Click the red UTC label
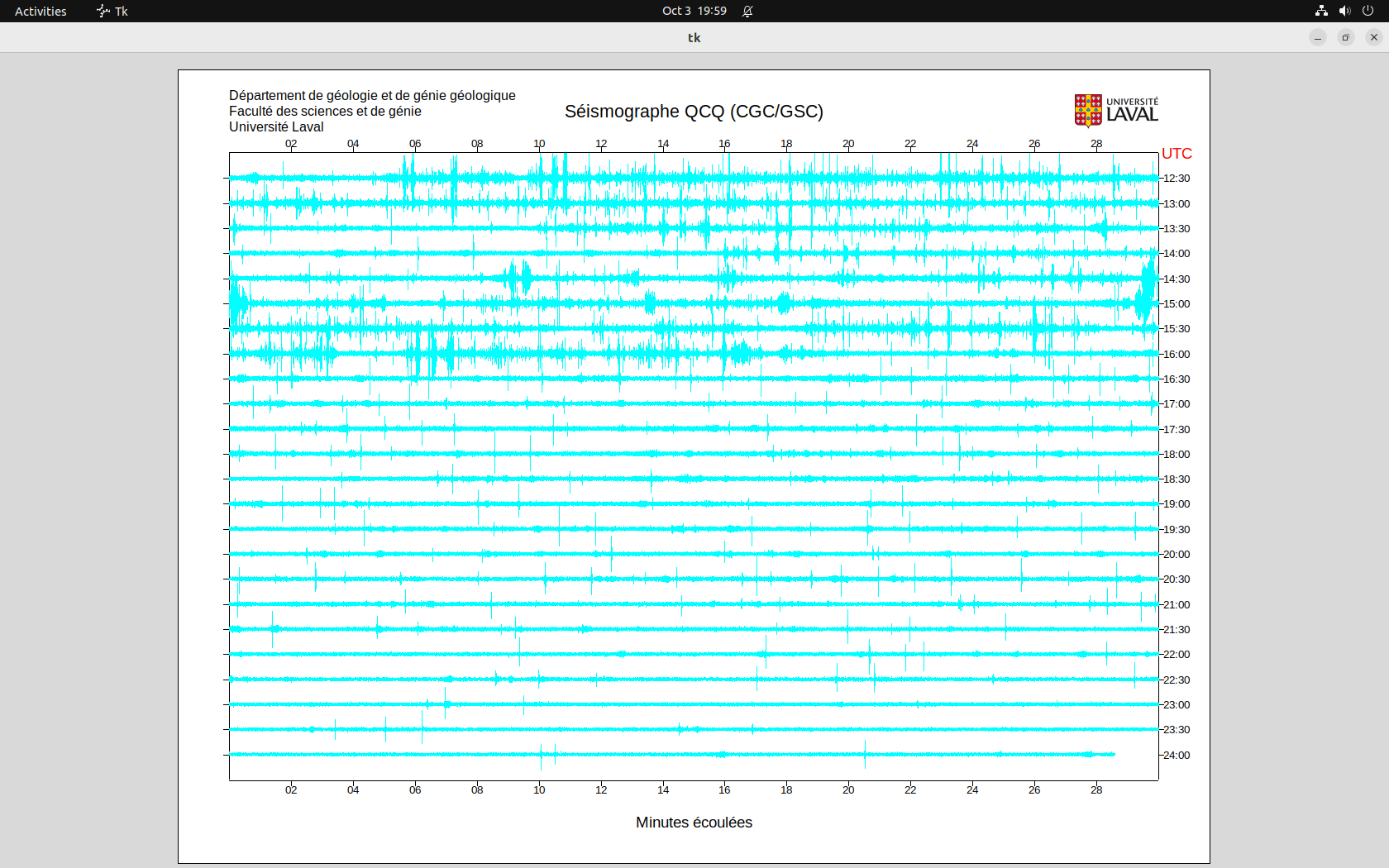 click(1177, 154)
